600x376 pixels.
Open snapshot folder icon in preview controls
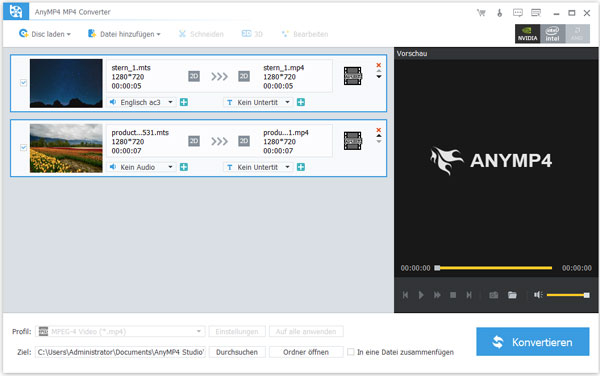tap(512, 295)
